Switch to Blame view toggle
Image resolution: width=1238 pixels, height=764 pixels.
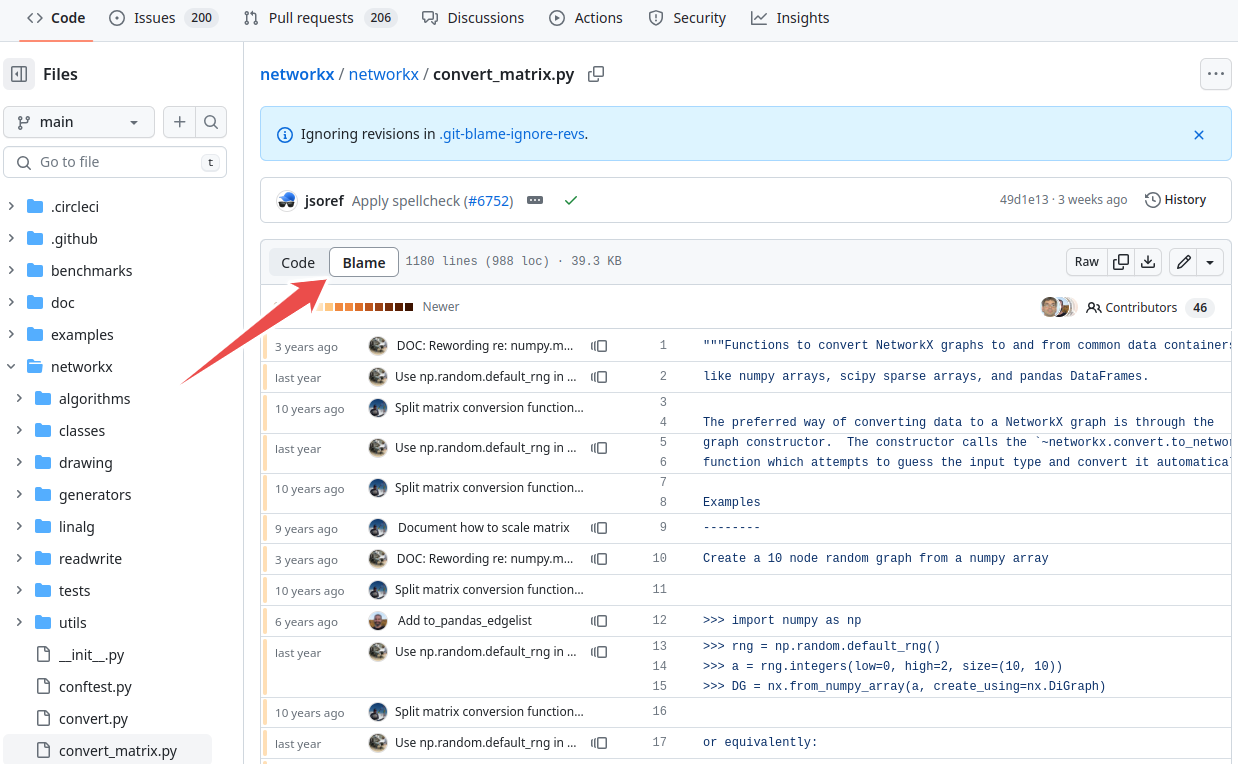364,262
